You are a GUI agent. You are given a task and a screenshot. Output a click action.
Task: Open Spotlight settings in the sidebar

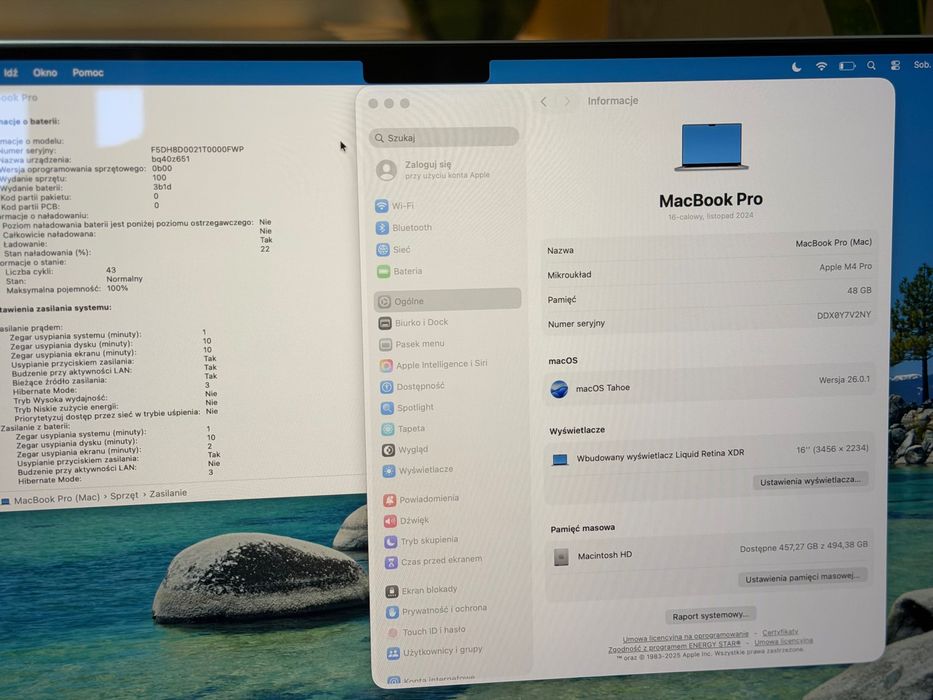tap(408, 408)
